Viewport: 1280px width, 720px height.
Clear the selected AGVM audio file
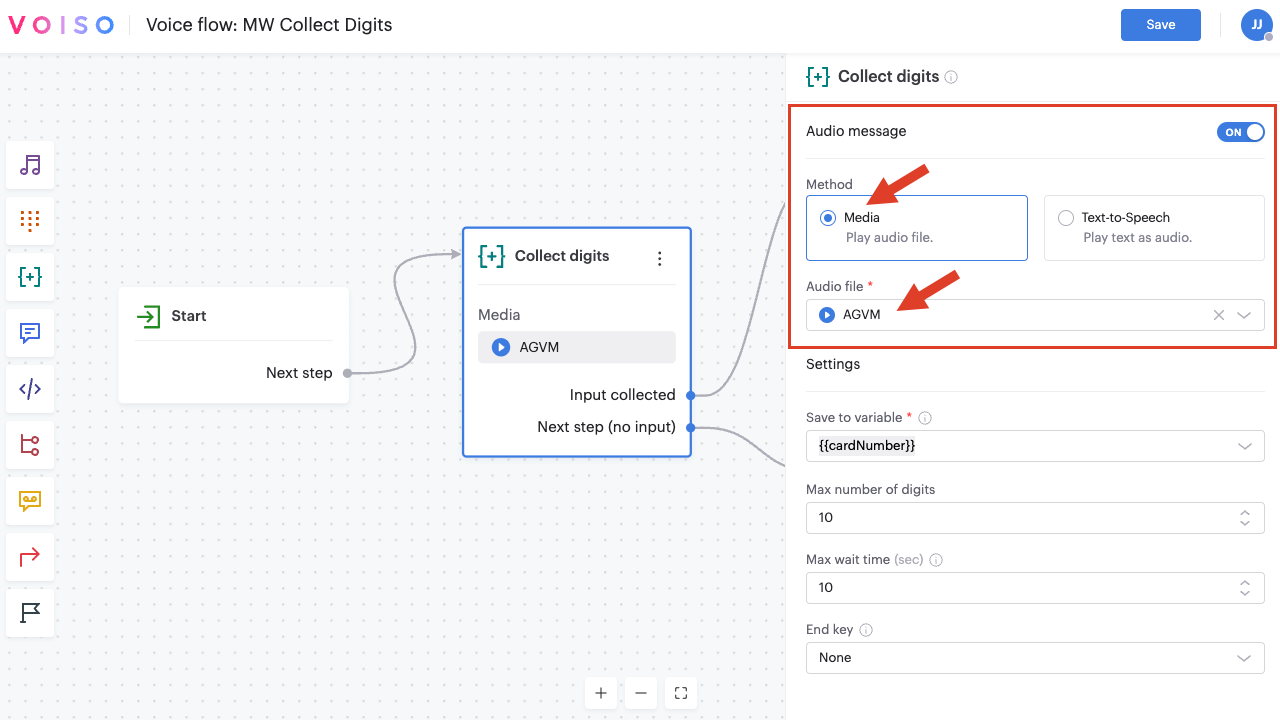click(1218, 315)
